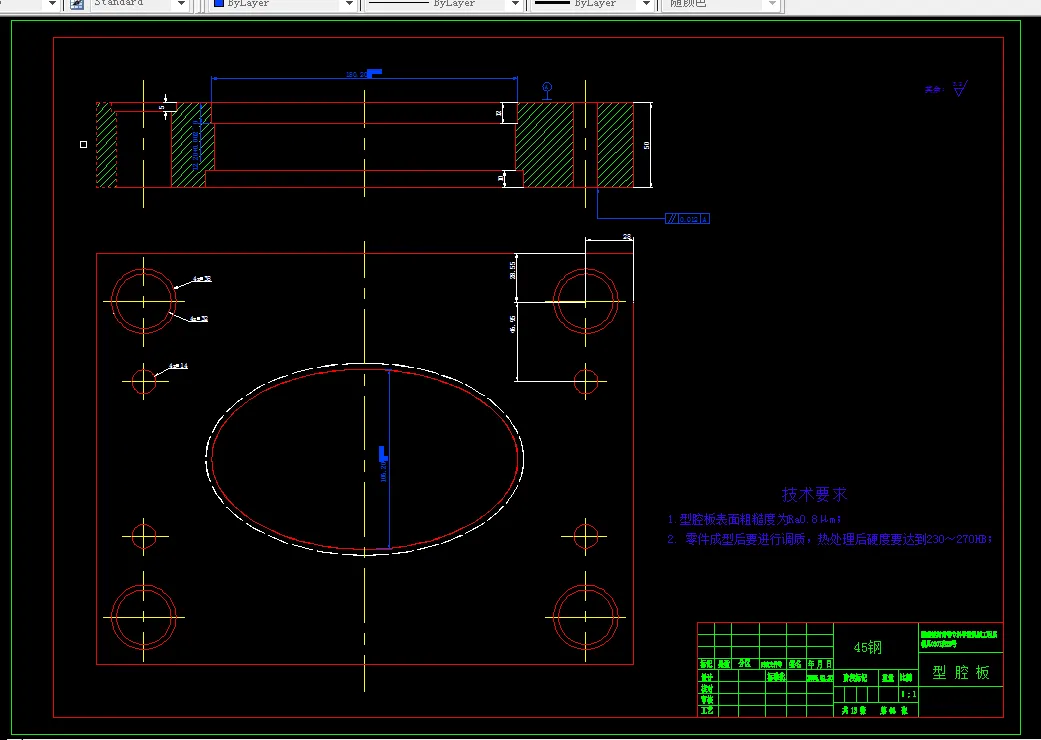The width and height of the screenshot is (1041, 740).
Task: Select the 45钢 material label
Action: (867, 647)
